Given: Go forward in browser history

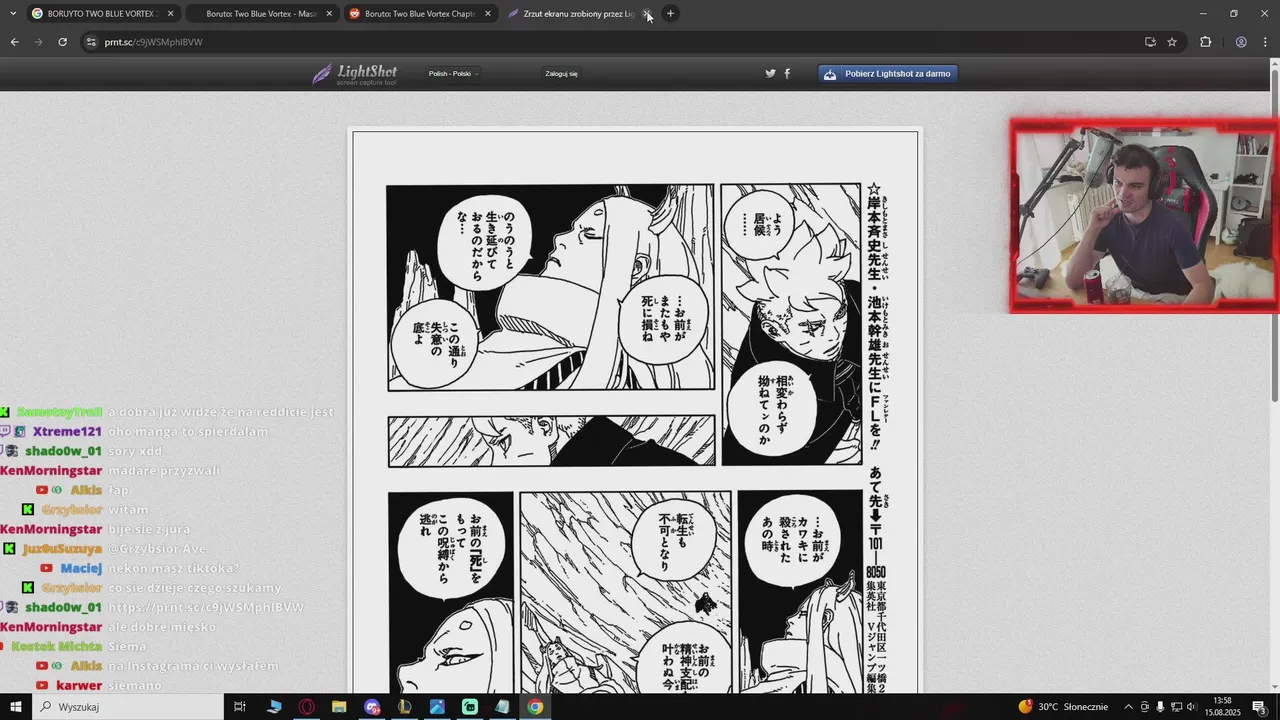Looking at the screenshot, I should [x=38, y=42].
